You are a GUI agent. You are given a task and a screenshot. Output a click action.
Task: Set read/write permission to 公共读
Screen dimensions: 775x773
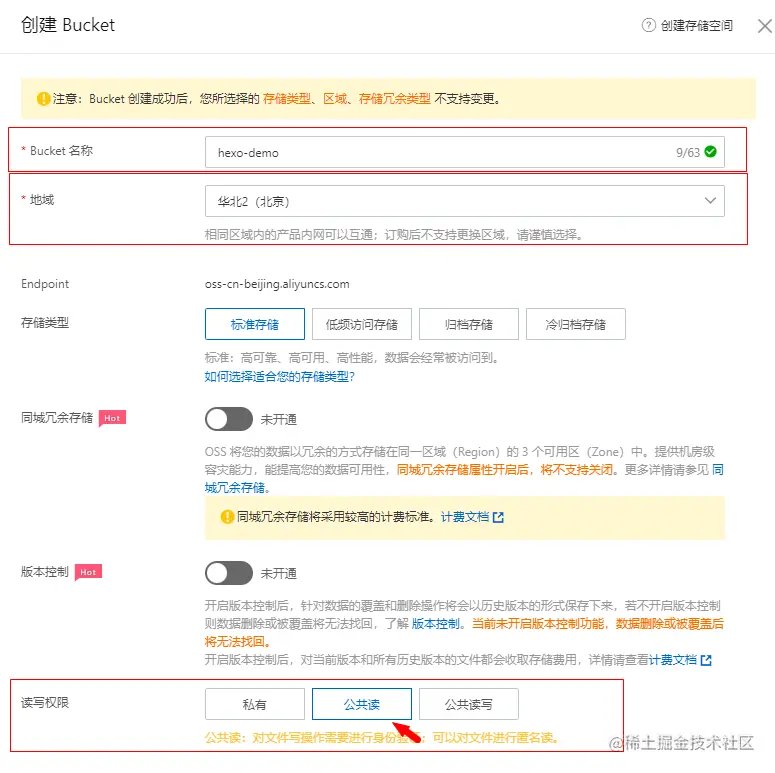click(362, 704)
